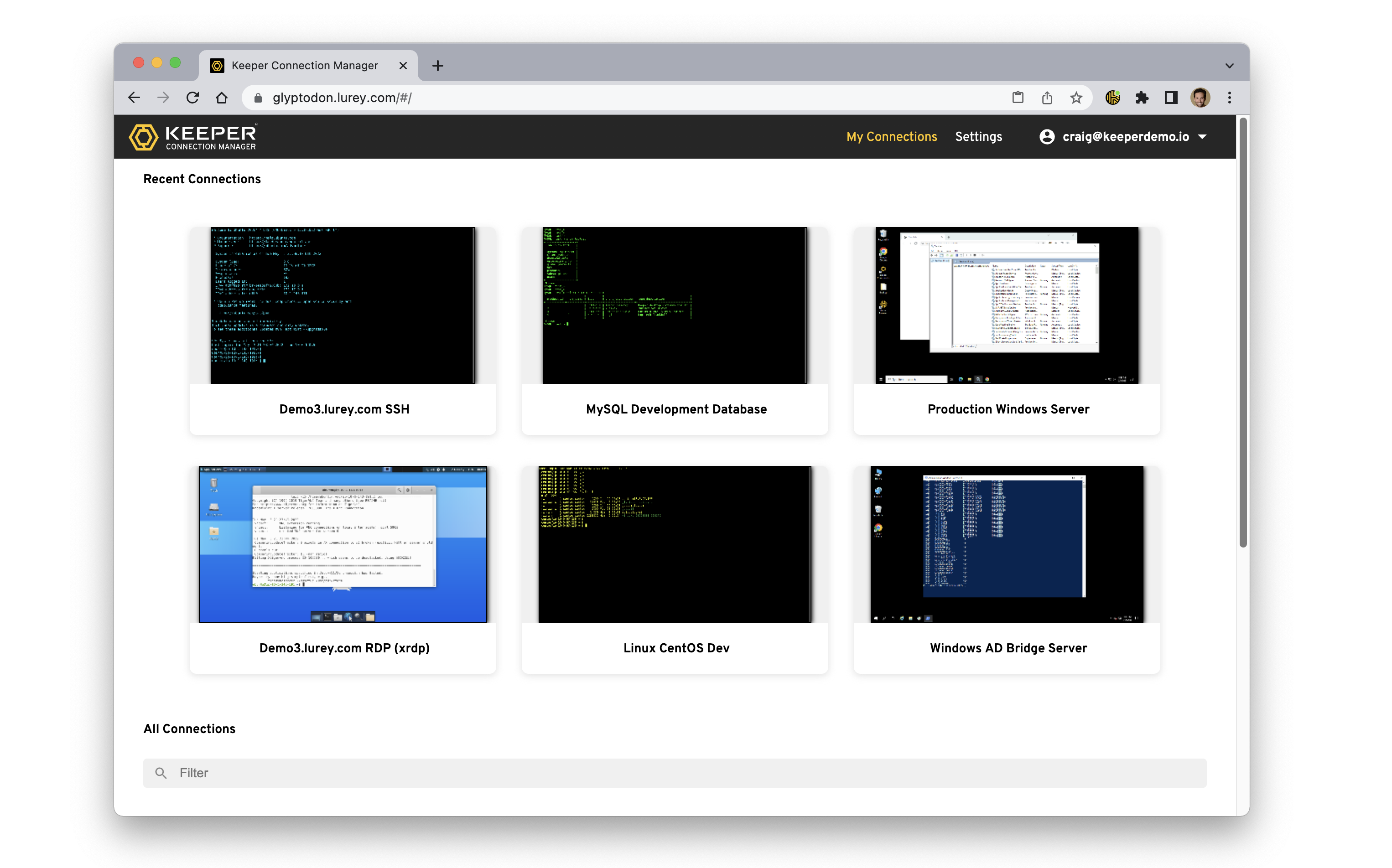Image resolution: width=1392 pixels, height=868 pixels.
Task: Click the clipboard icon in address bar
Action: [1018, 98]
